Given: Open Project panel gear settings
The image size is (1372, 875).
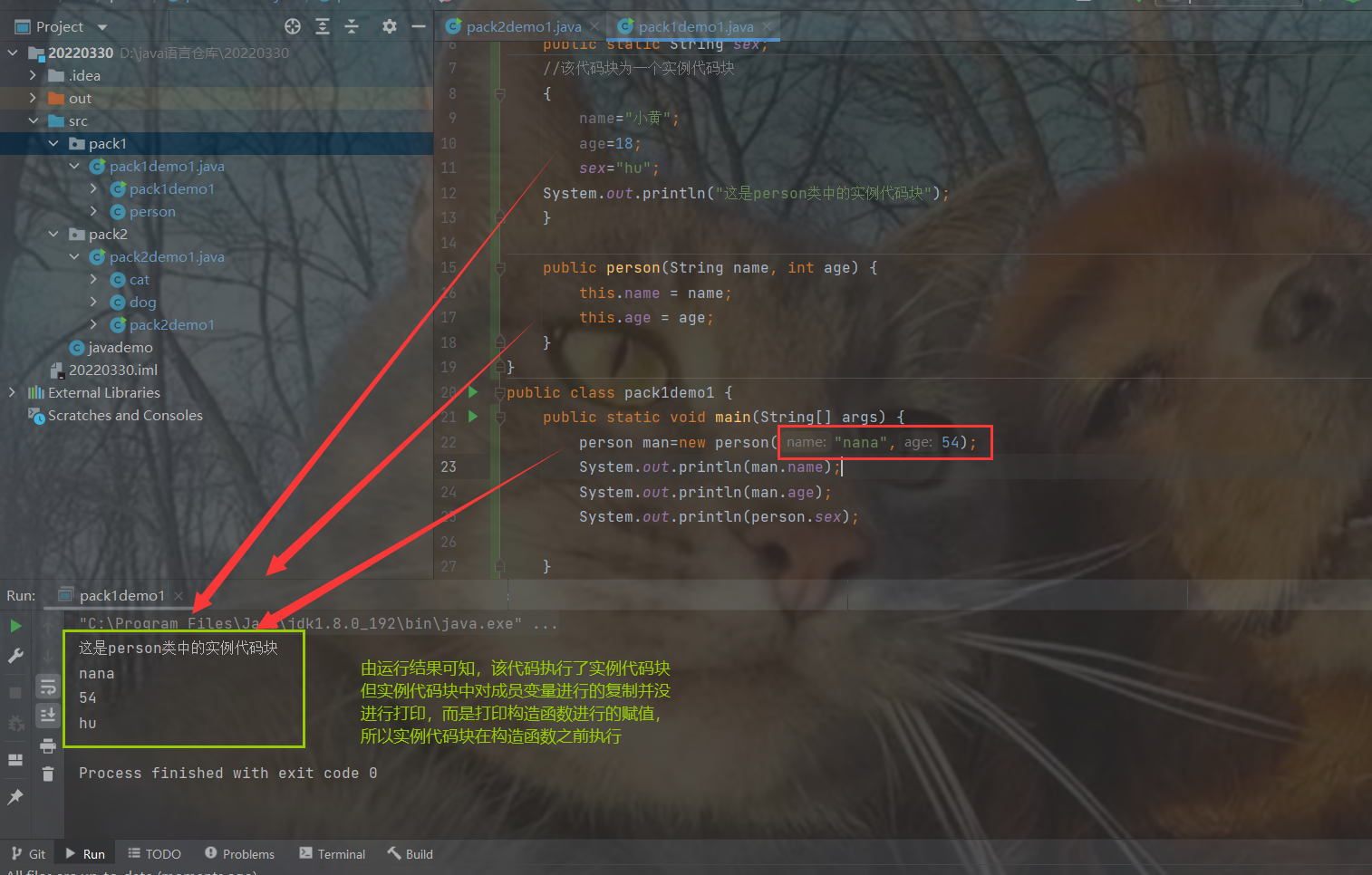Looking at the screenshot, I should pyautogui.click(x=390, y=26).
